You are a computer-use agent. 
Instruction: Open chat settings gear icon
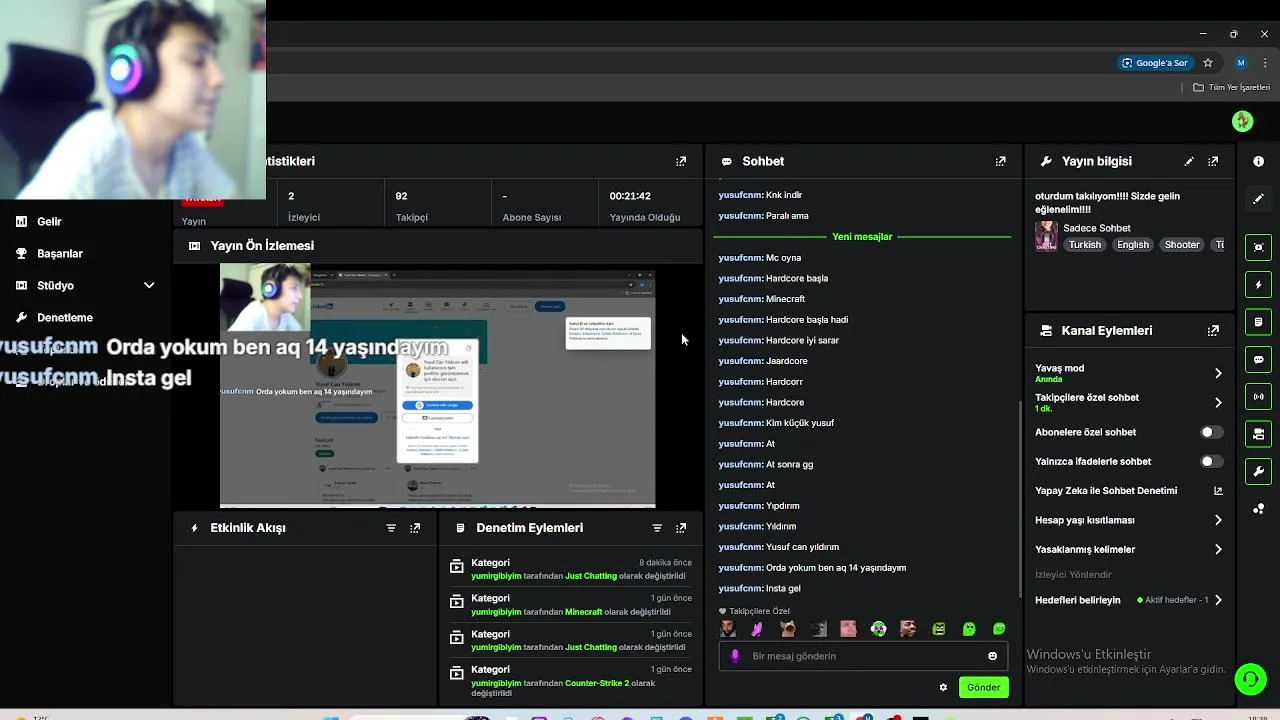[x=943, y=687]
